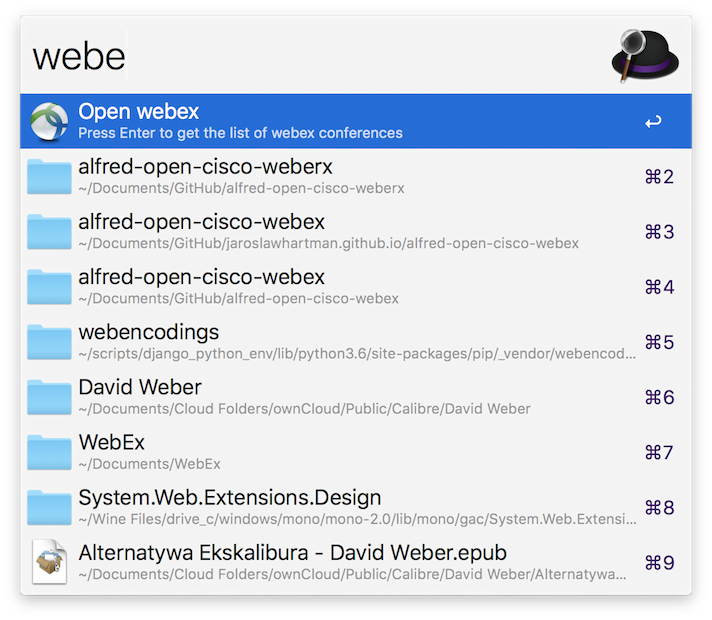Click the alfred-open-cisco-weberx folder icon
This screenshot has height=620, width=712.
pos(49,176)
